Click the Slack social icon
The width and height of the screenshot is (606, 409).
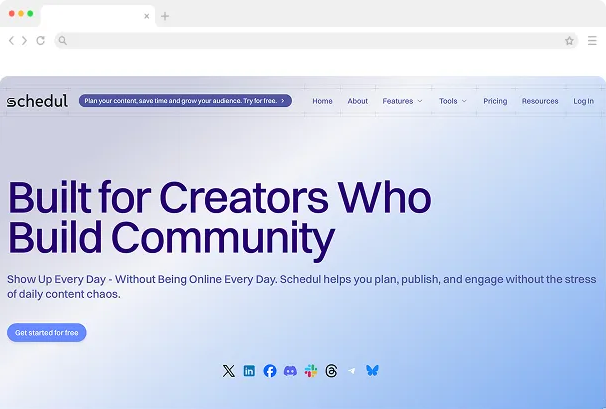(311, 371)
